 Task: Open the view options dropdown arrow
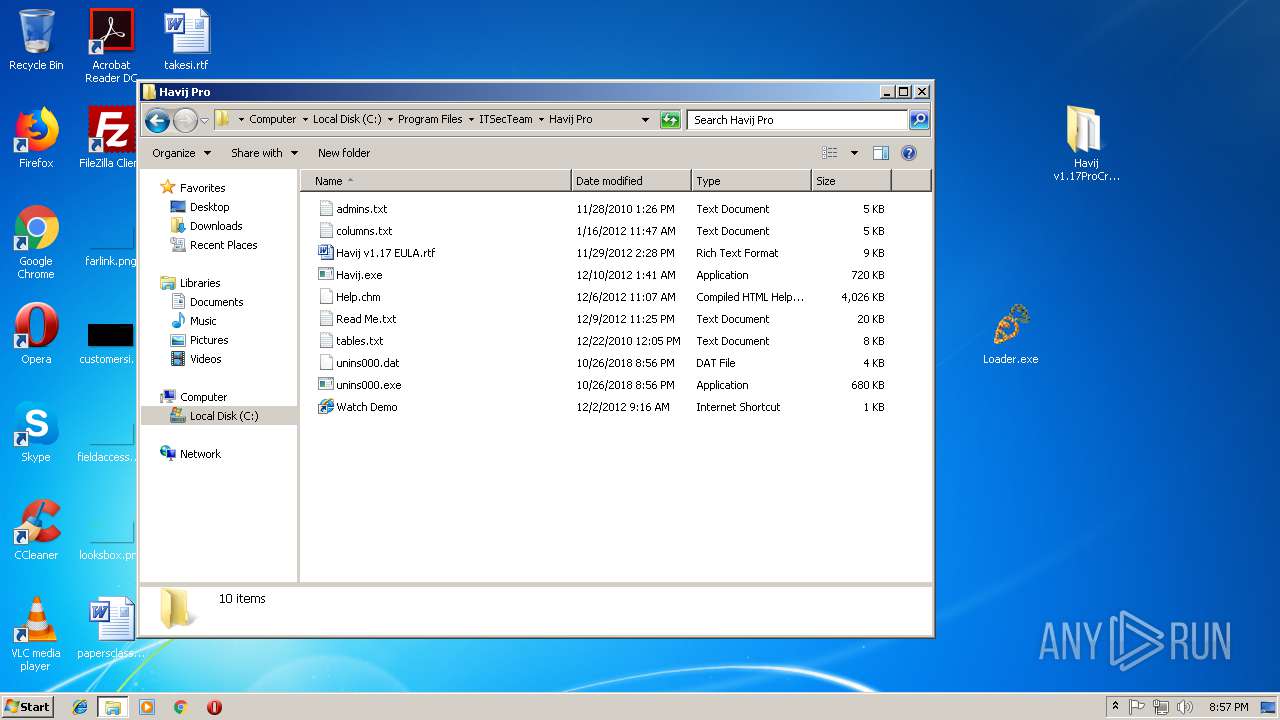pyautogui.click(x=854, y=153)
